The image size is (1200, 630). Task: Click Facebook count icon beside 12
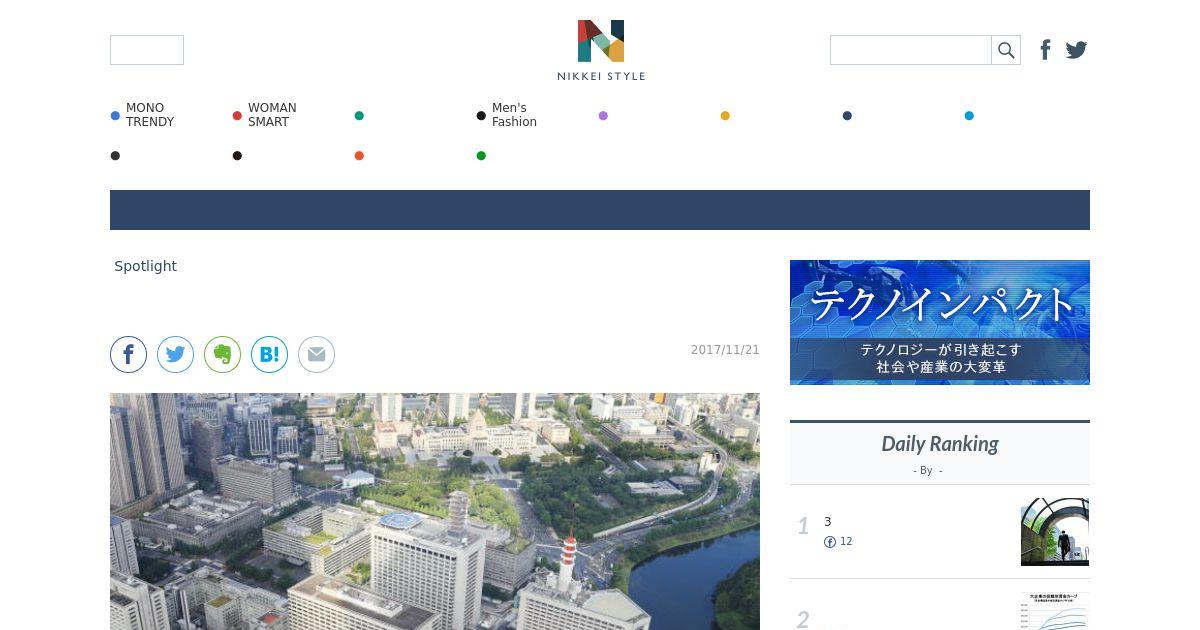coord(830,542)
